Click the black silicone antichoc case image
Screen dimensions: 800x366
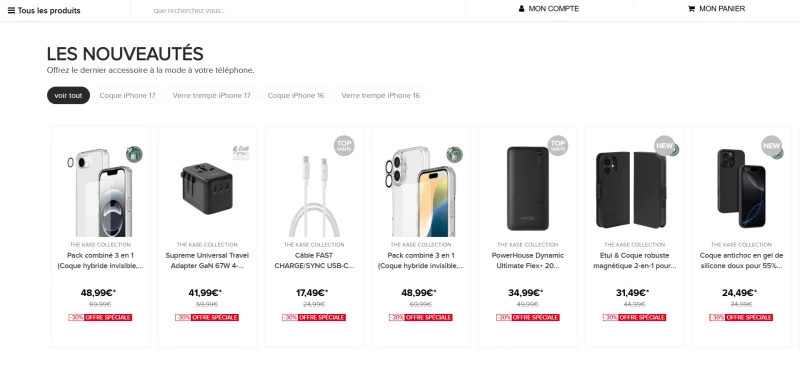pyautogui.click(x=741, y=188)
